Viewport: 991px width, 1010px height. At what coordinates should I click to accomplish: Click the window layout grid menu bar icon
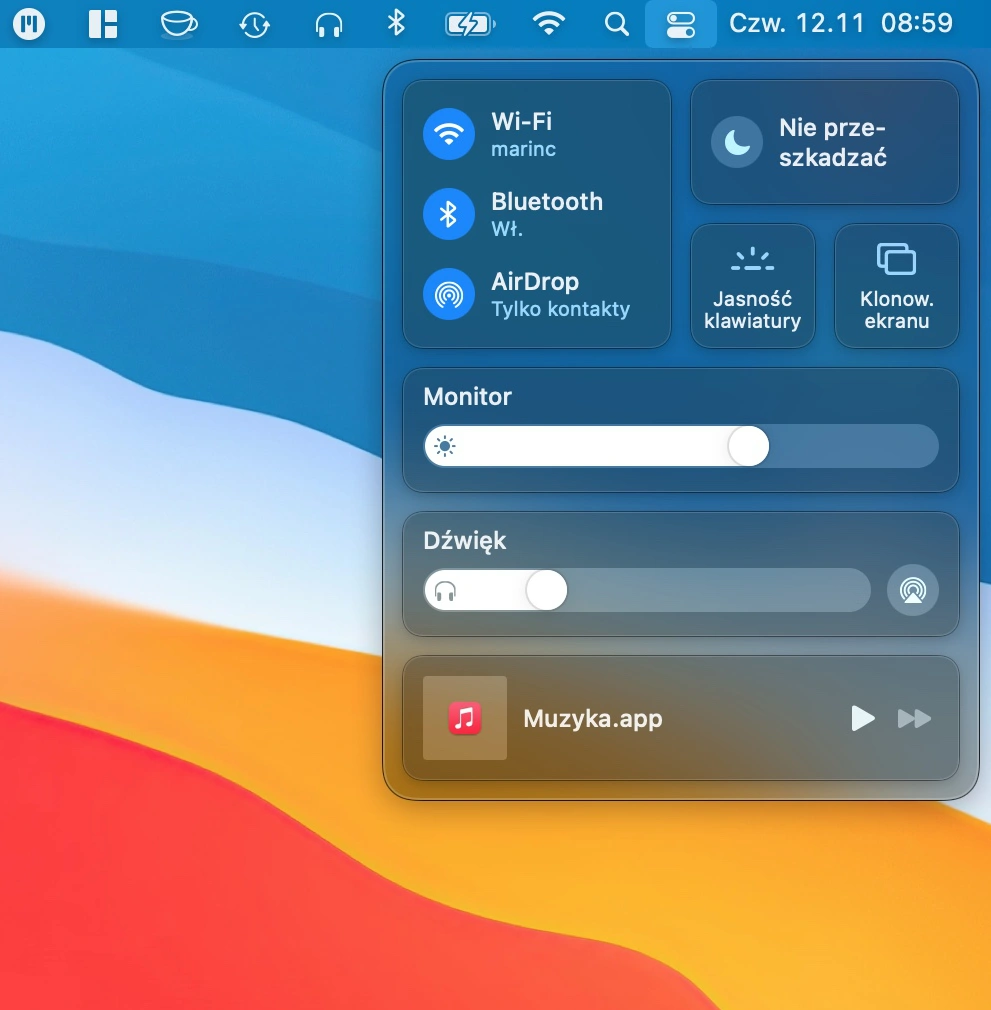103,24
